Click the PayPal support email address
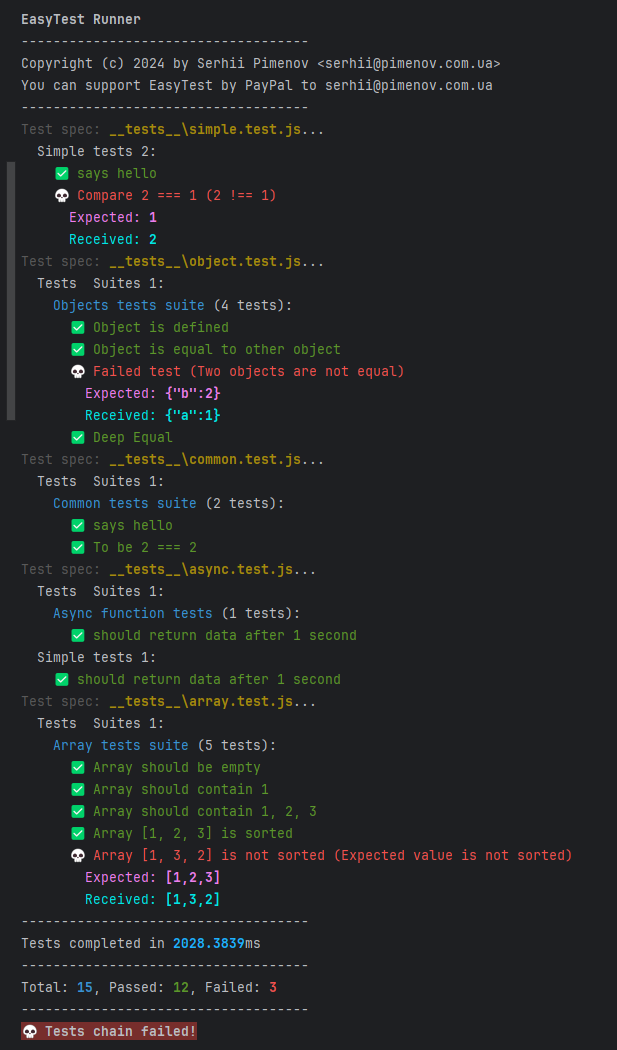The width and height of the screenshot is (617, 1050). (x=409, y=86)
